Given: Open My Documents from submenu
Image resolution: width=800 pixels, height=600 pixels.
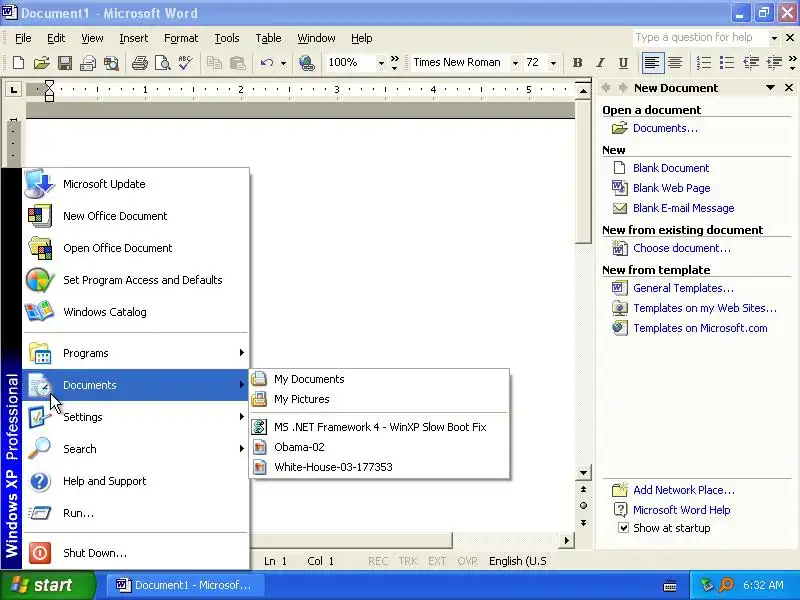Looking at the screenshot, I should pyautogui.click(x=379, y=379).
